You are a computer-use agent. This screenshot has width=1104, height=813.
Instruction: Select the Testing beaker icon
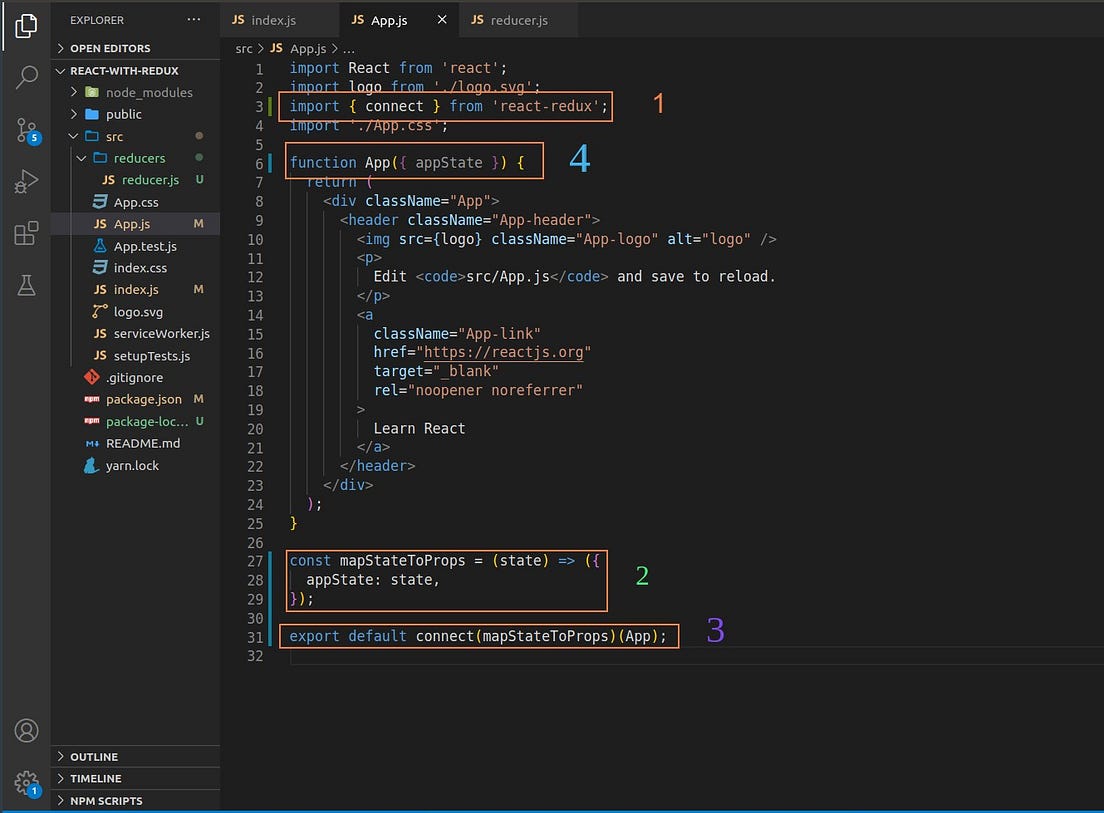point(25,285)
